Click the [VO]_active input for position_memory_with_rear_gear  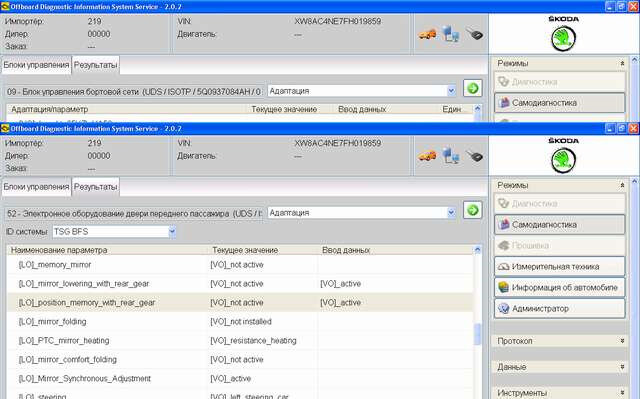pyautogui.click(x=340, y=303)
